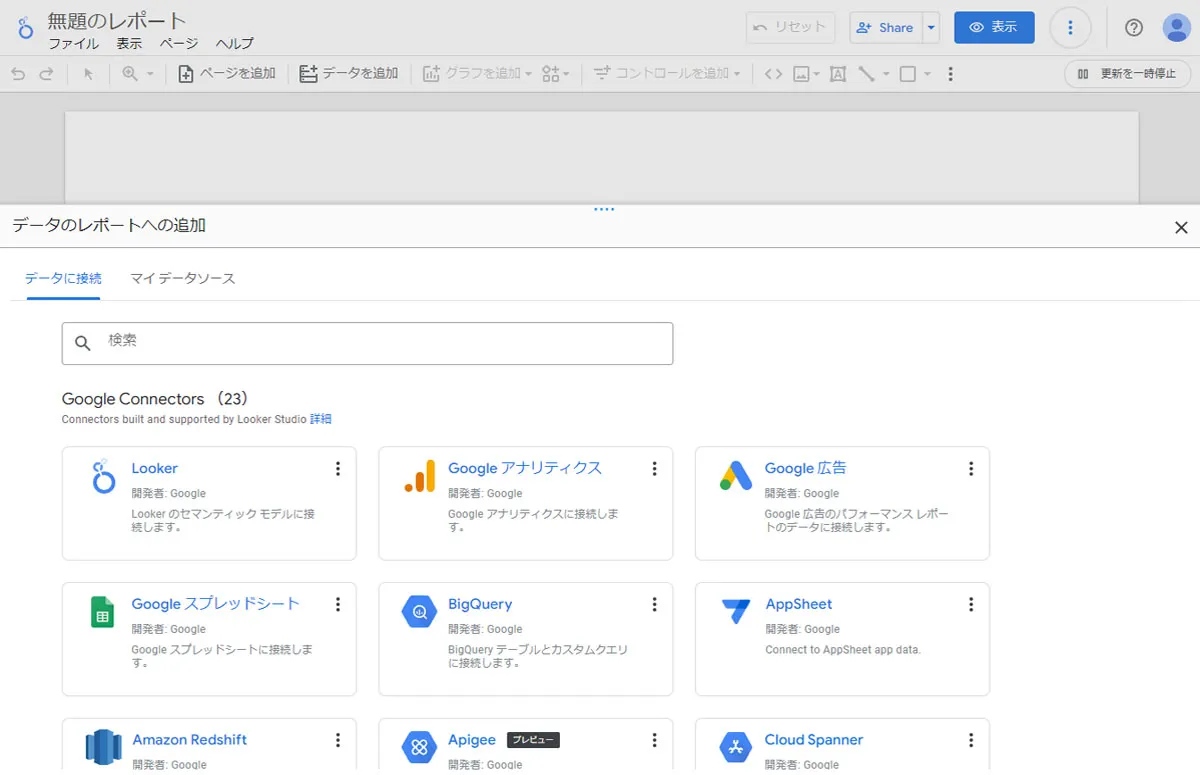Image resolution: width=1200 pixels, height=775 pixels.
Task: Choose the BigQuery connector icon
Action: 419,611
